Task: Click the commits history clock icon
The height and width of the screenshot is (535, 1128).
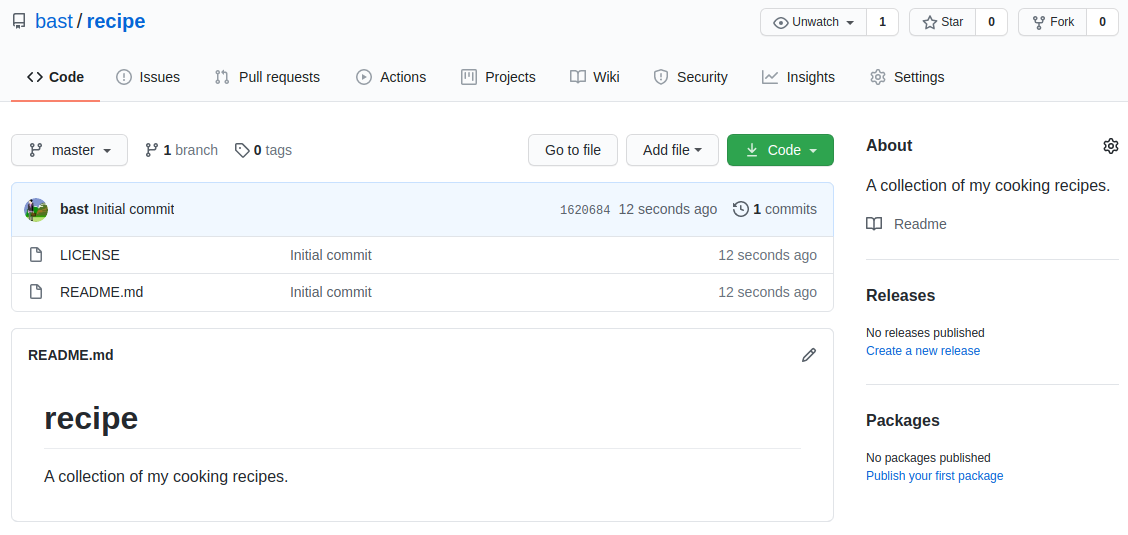Action: click(740, 209)
